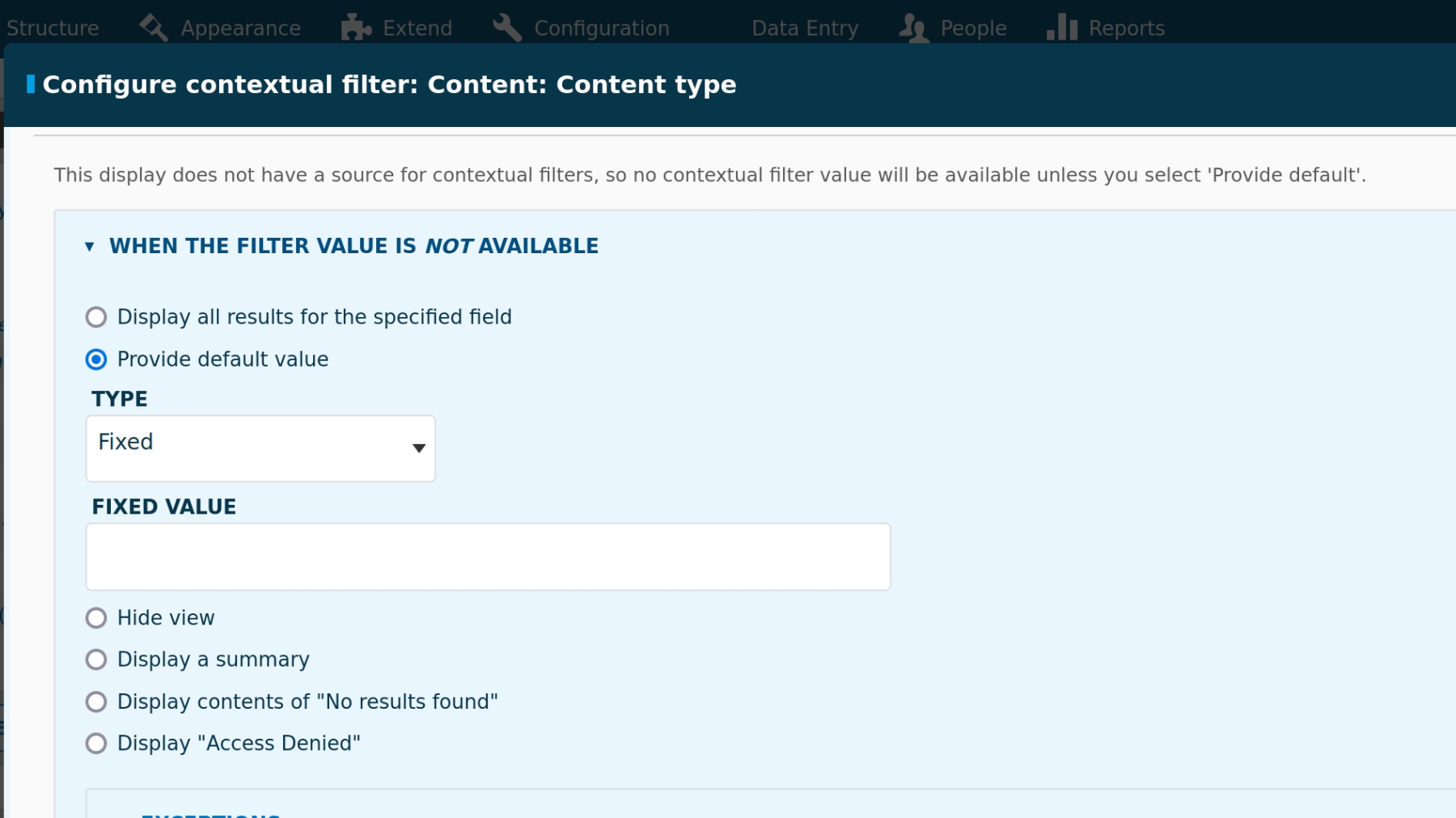Click the People person icon
1456x818 pixels.
pyautogui.click(x=914, y=28)
